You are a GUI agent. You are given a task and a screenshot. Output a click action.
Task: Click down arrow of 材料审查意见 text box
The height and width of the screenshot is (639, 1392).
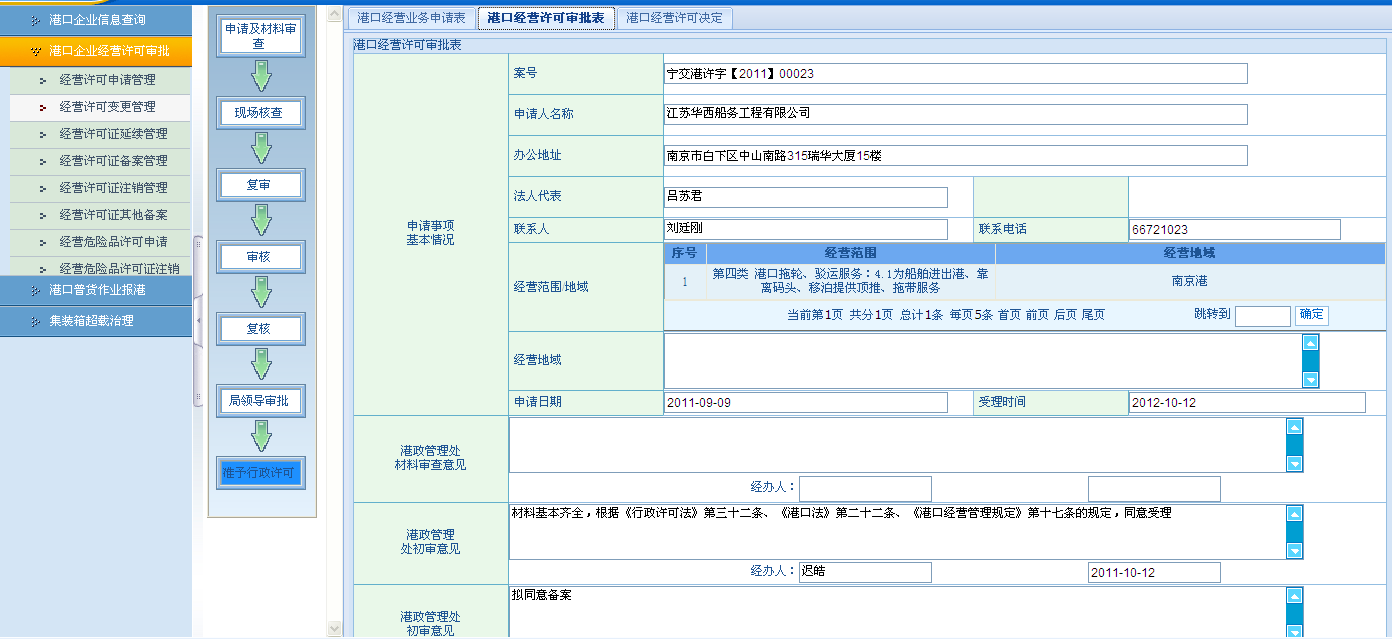click(x=1294, y=463)
